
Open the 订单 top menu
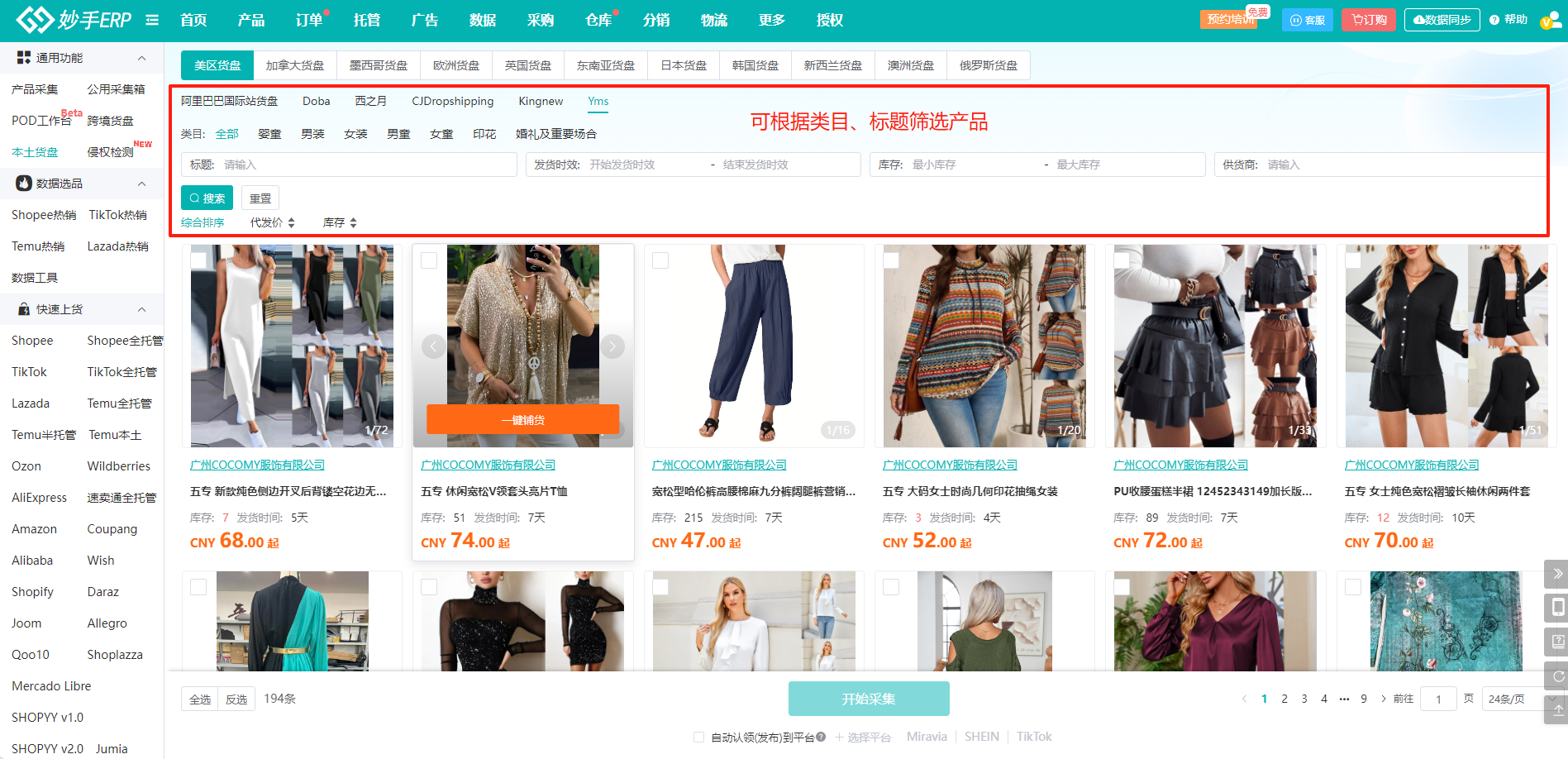309,20
